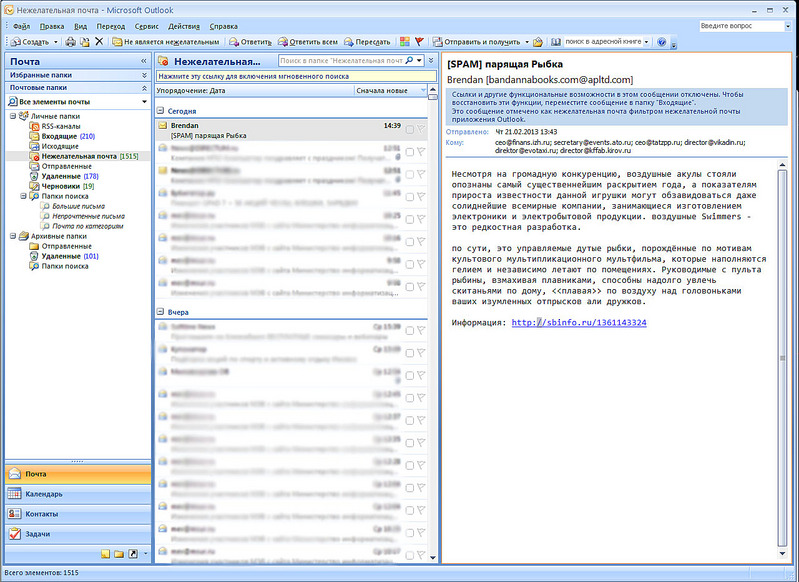Click the 'Введите вопрос' help input box
Screen dimensions: 799x582
click(735, 24)
